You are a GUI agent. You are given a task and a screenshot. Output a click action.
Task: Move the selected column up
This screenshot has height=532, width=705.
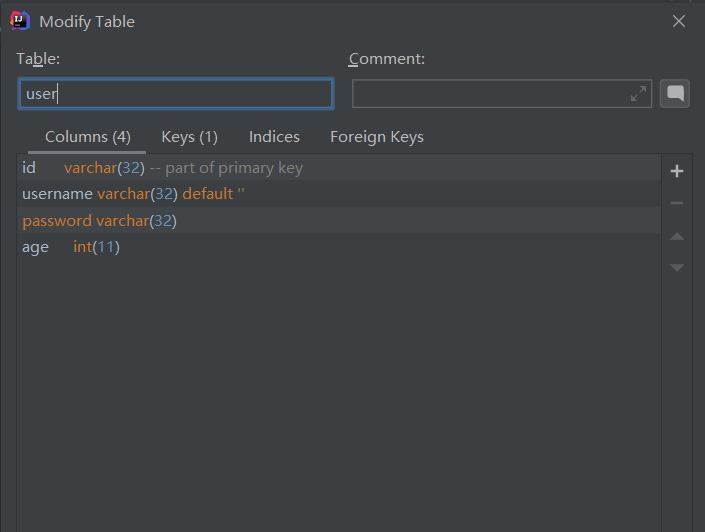click(x=677, y=236)
